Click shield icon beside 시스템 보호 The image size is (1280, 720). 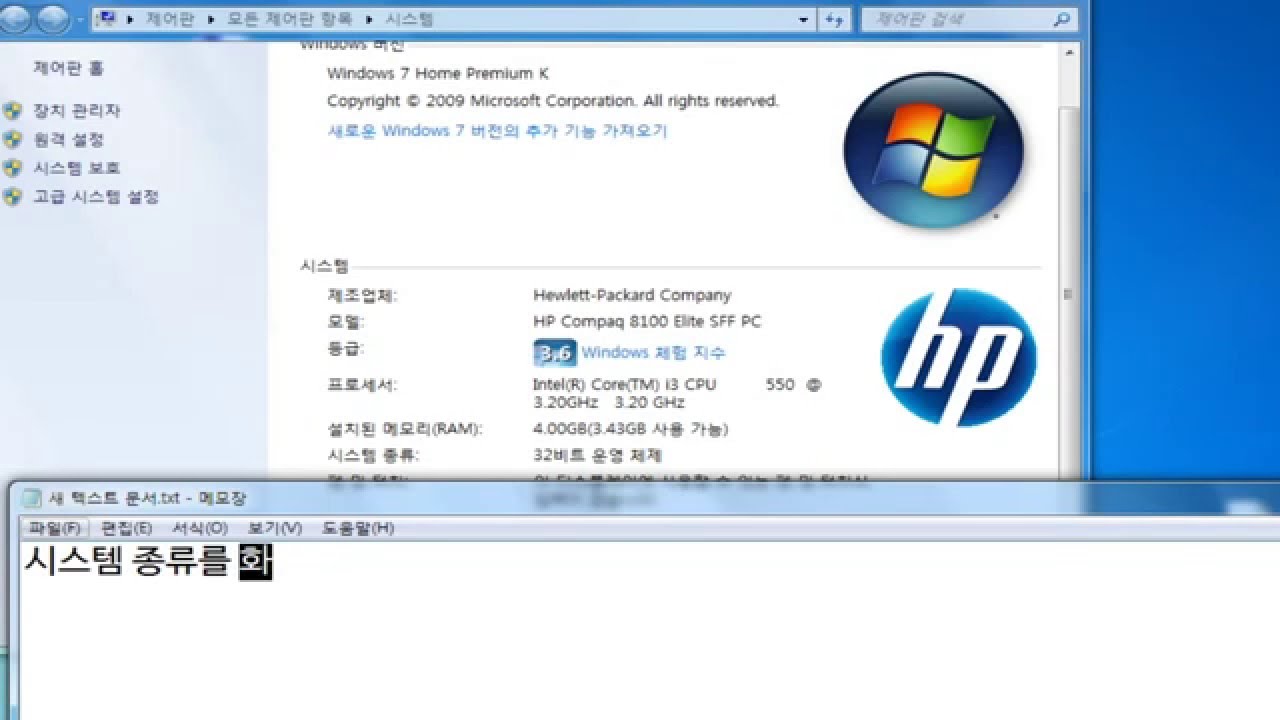[x=13, y=168]
